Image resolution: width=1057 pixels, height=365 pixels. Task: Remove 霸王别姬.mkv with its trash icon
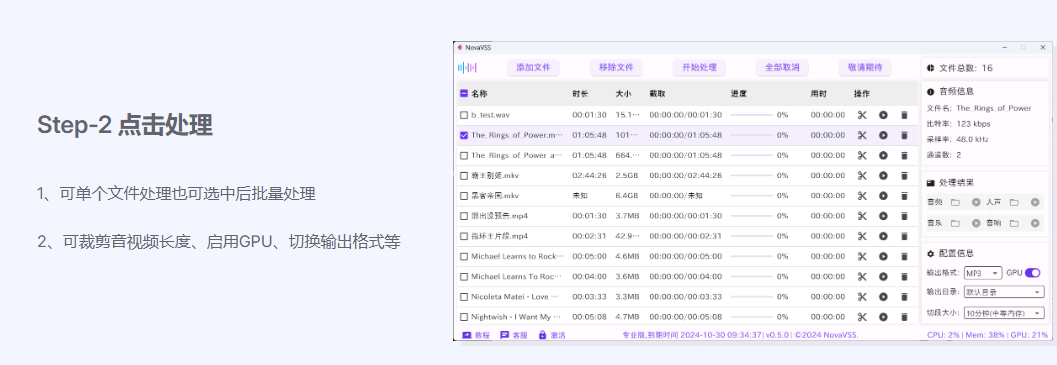[904, 175]
